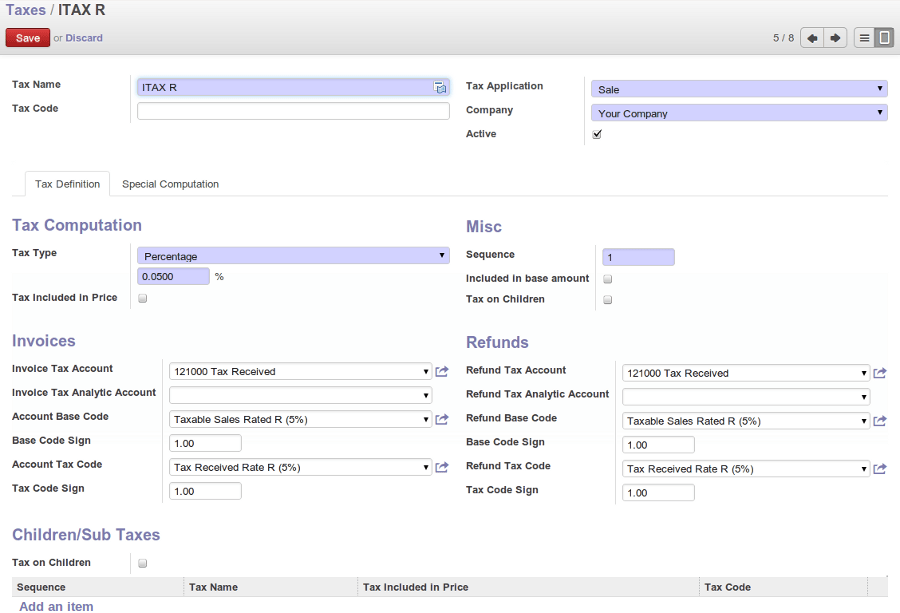The image size is (900, 613).
Task: Enable Tax Included in Price
Action: click(142, 298)
